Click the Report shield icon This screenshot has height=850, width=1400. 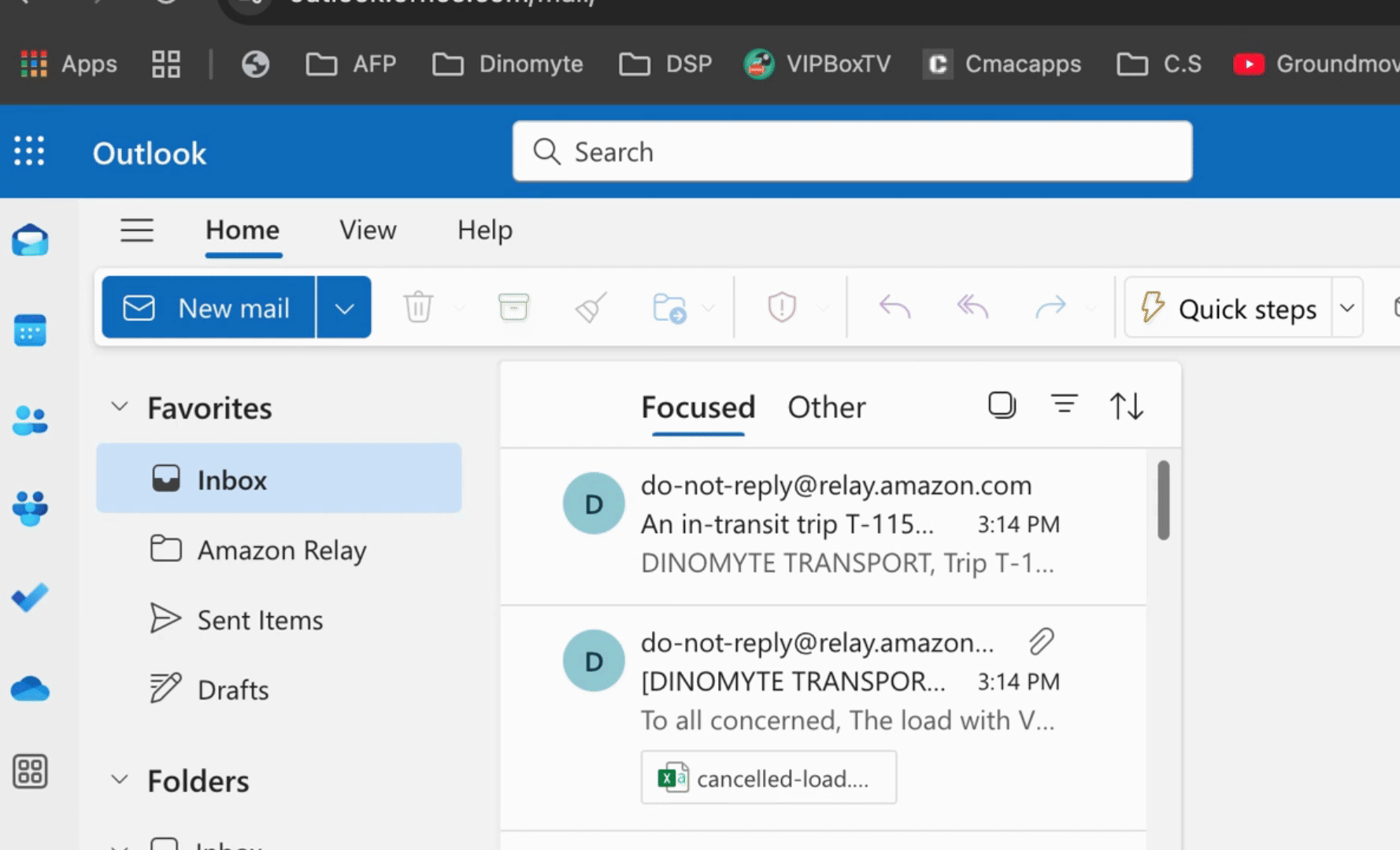pos(781,307)
